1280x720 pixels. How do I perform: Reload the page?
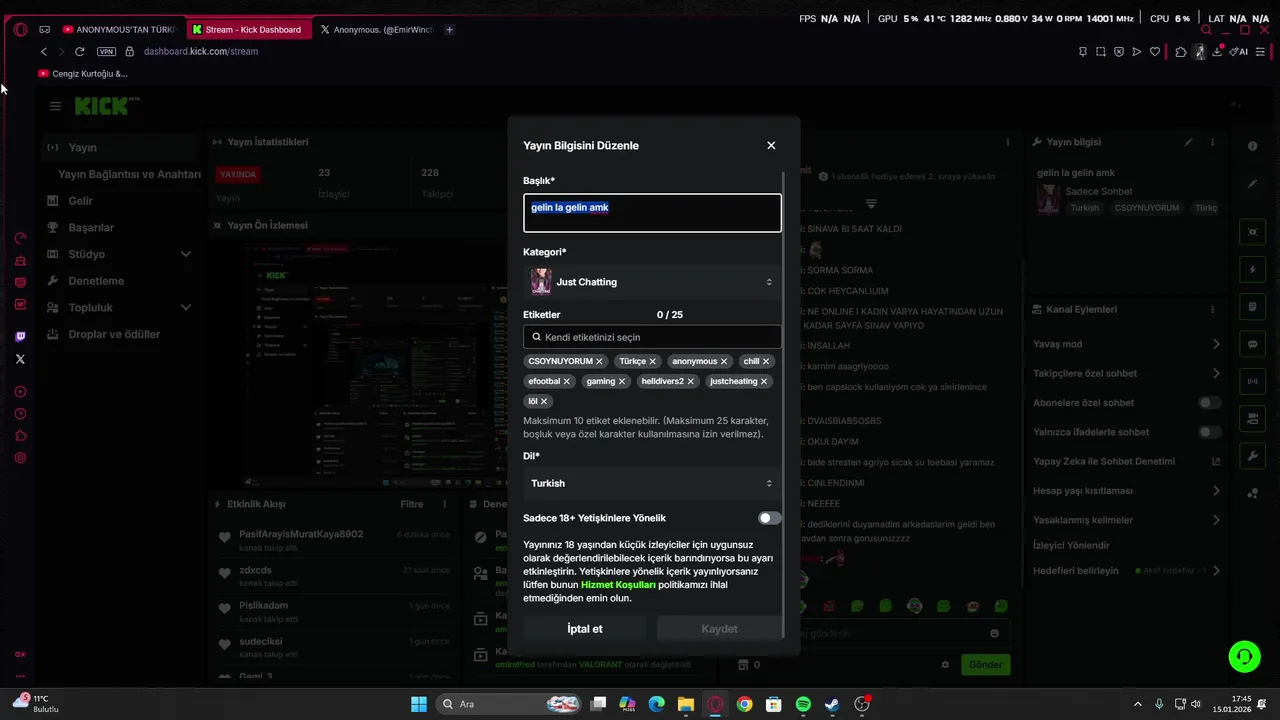(x=79, y=51)
